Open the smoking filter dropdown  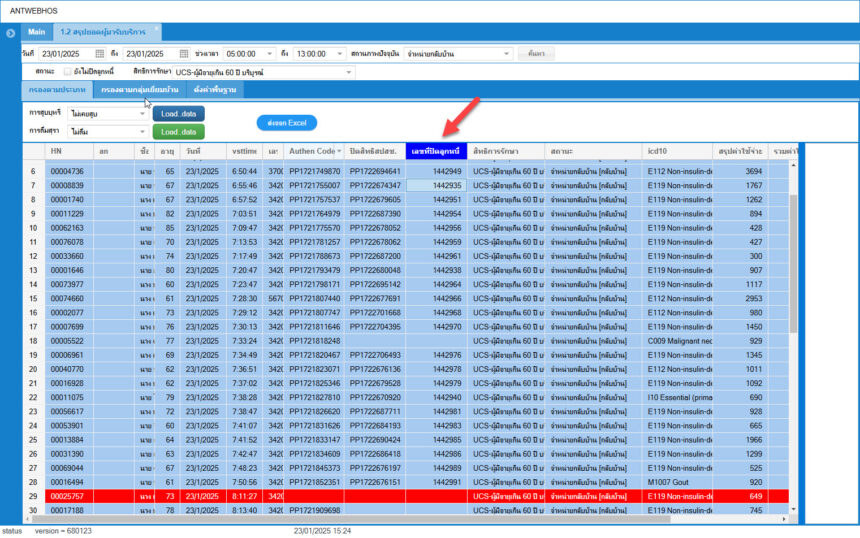[143, 114]
